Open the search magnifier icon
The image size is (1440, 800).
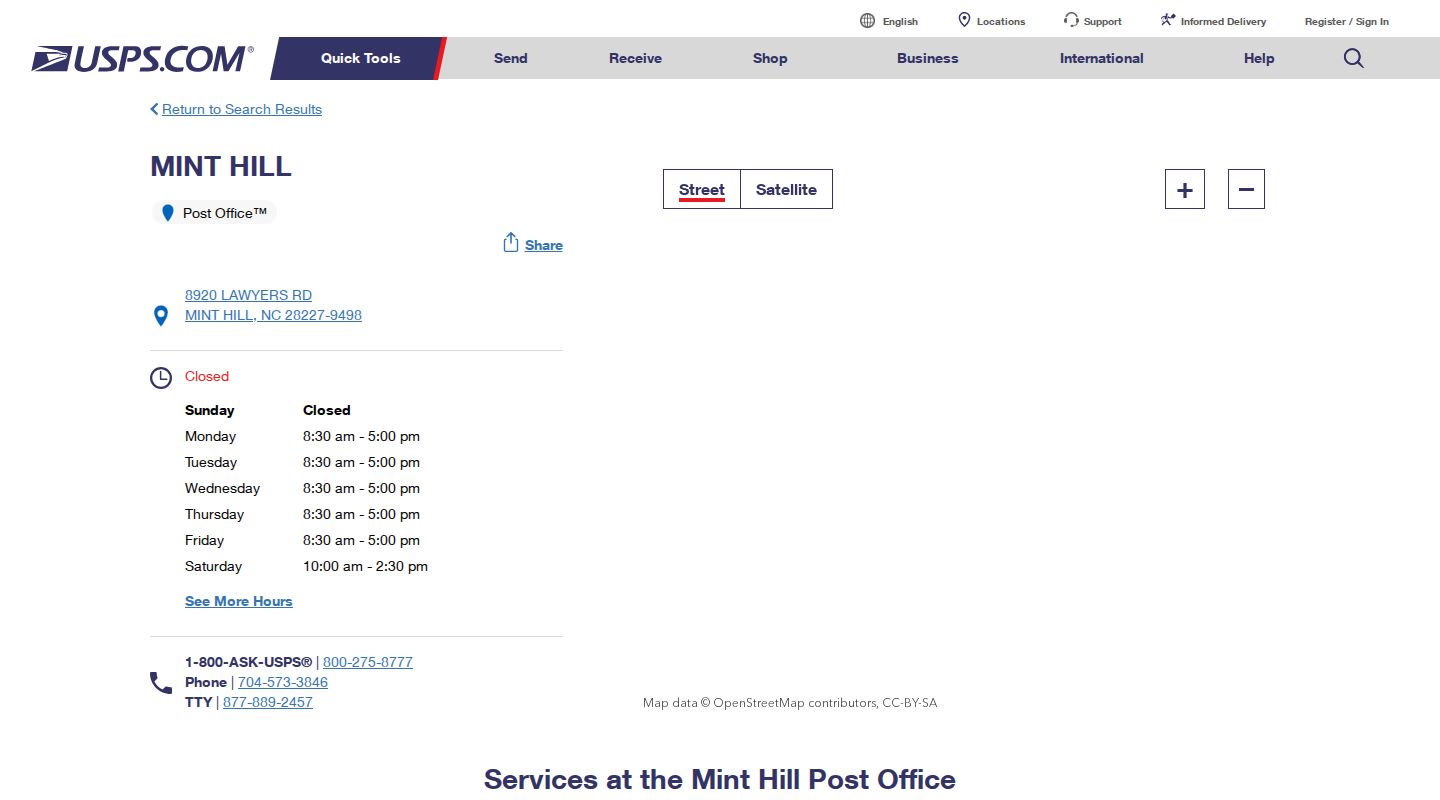click(1354, 58)
